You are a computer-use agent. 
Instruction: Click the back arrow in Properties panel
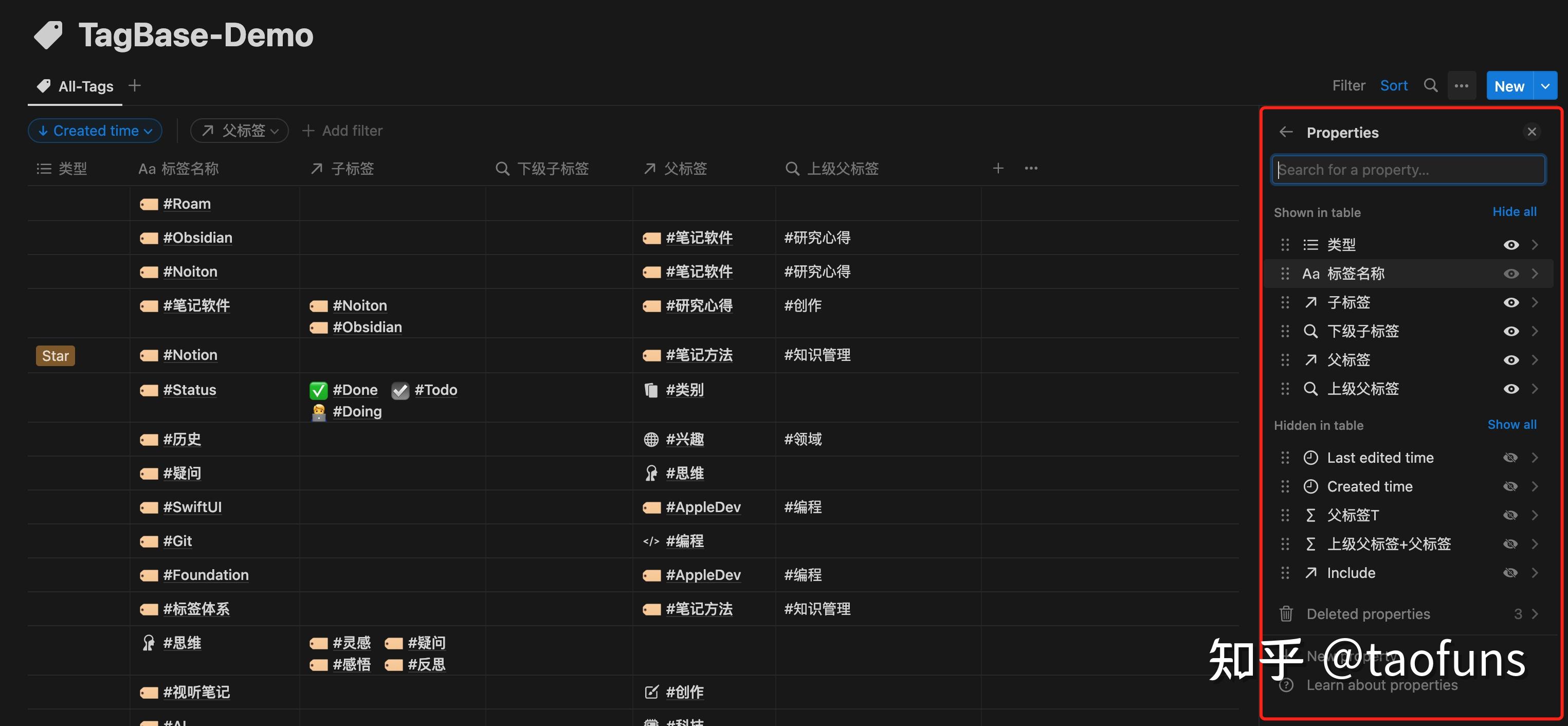click(1286, 132)
